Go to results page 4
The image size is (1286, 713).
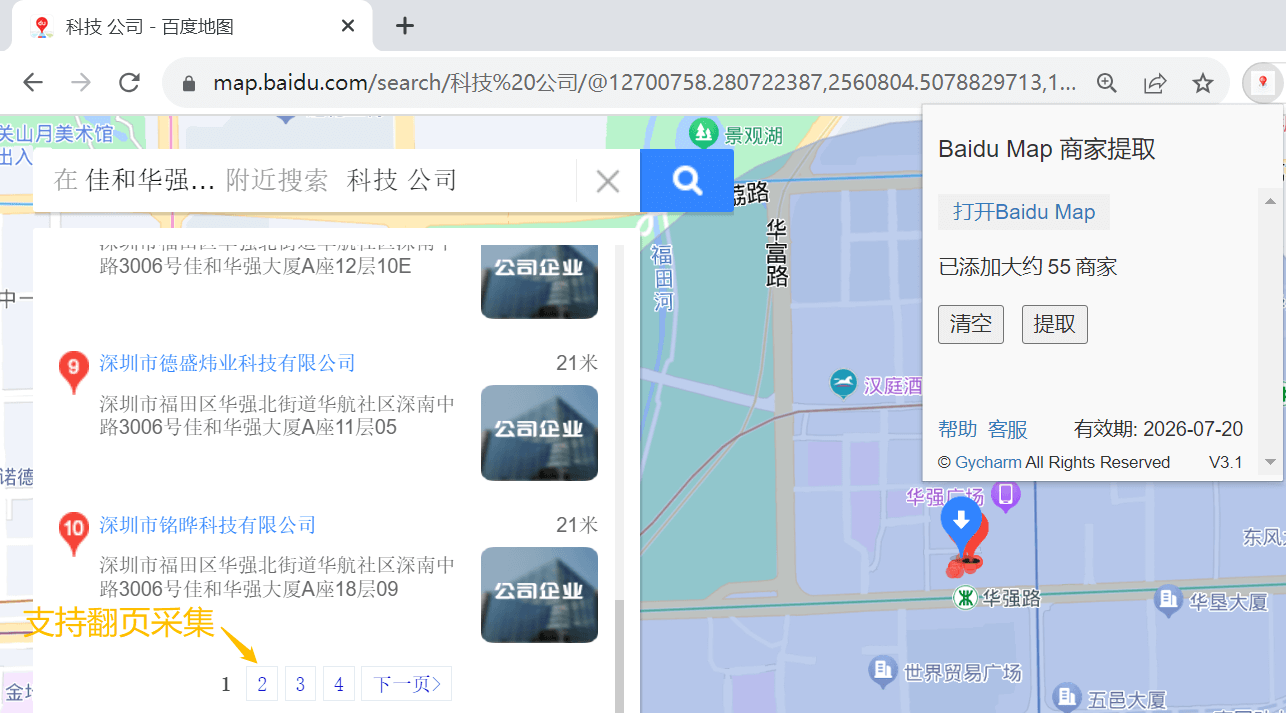[339, 684]
